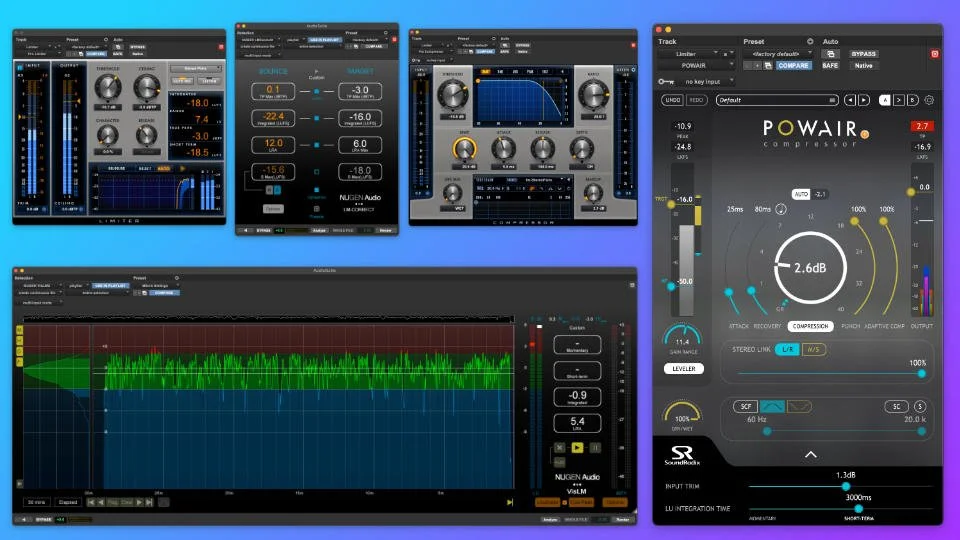Open POWAIR plugin name dropdown
Screen dimensions: 960x540
pos(696,66)
